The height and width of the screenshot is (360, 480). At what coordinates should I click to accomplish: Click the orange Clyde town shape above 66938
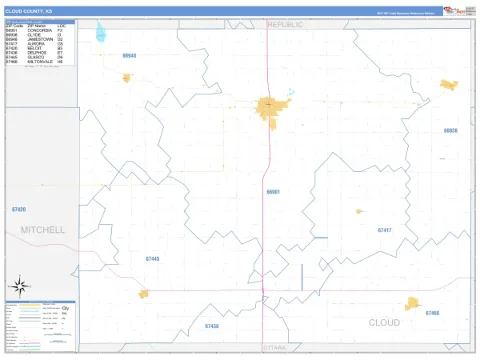(449, 85)
